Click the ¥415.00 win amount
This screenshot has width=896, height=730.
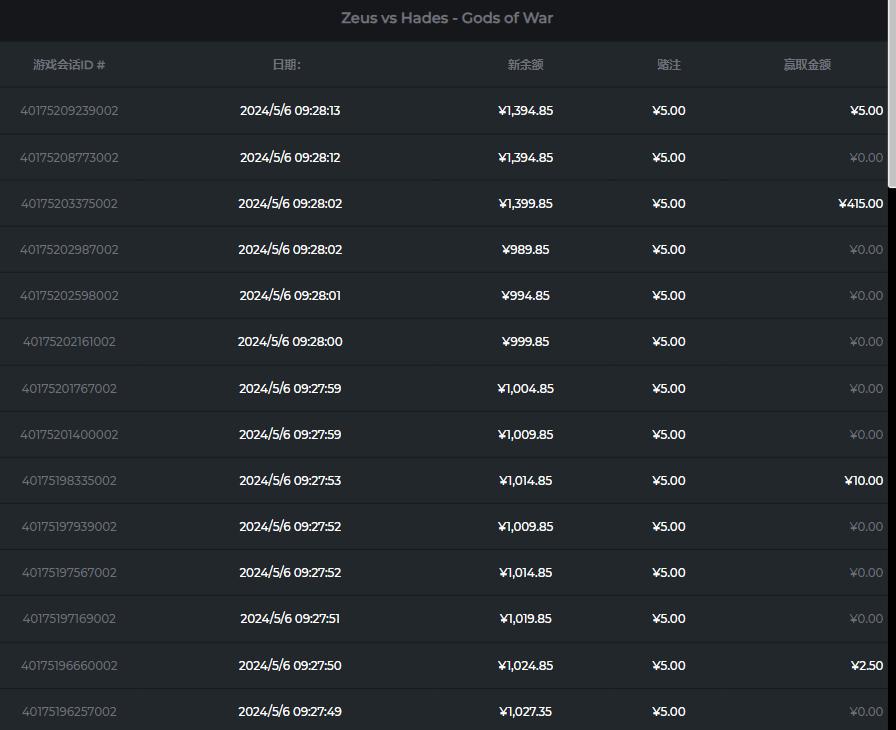861,204
